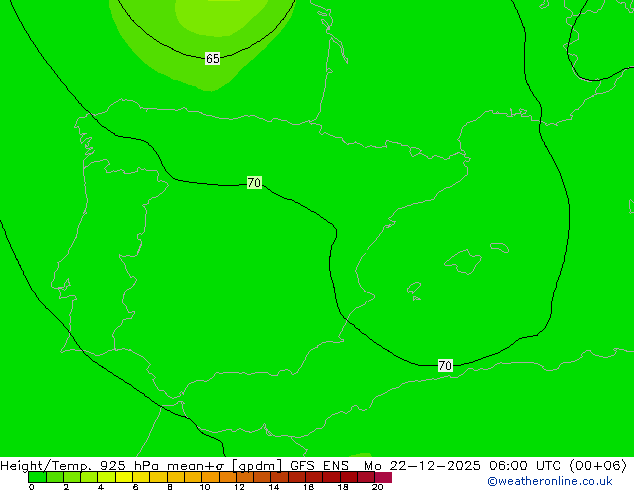Click the Mallorca island outline

(463, 262)
